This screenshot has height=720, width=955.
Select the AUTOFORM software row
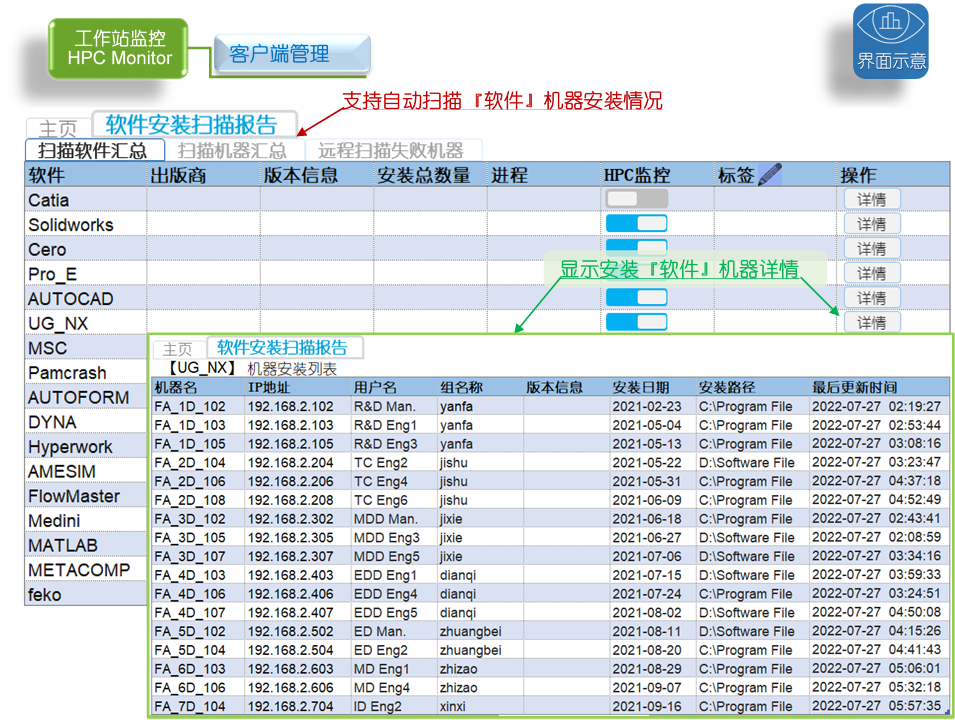click(86, 397)
